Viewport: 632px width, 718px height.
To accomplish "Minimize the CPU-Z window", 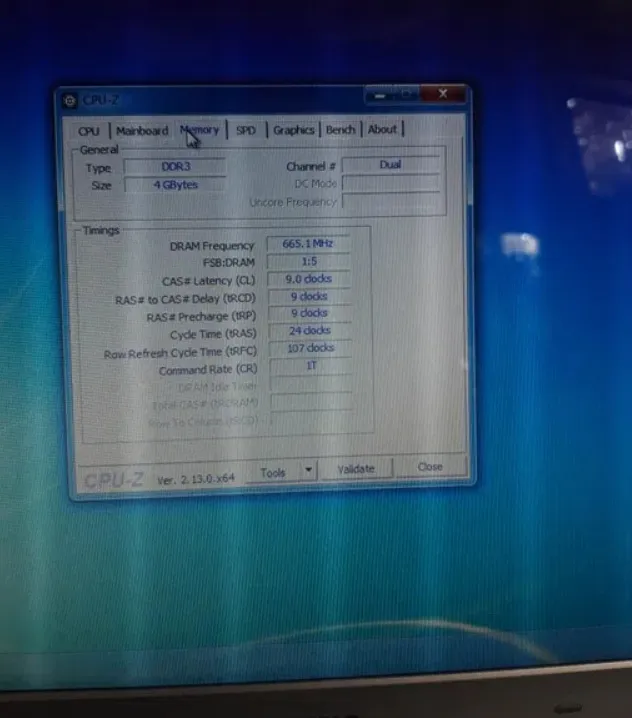I will (380, 96).
